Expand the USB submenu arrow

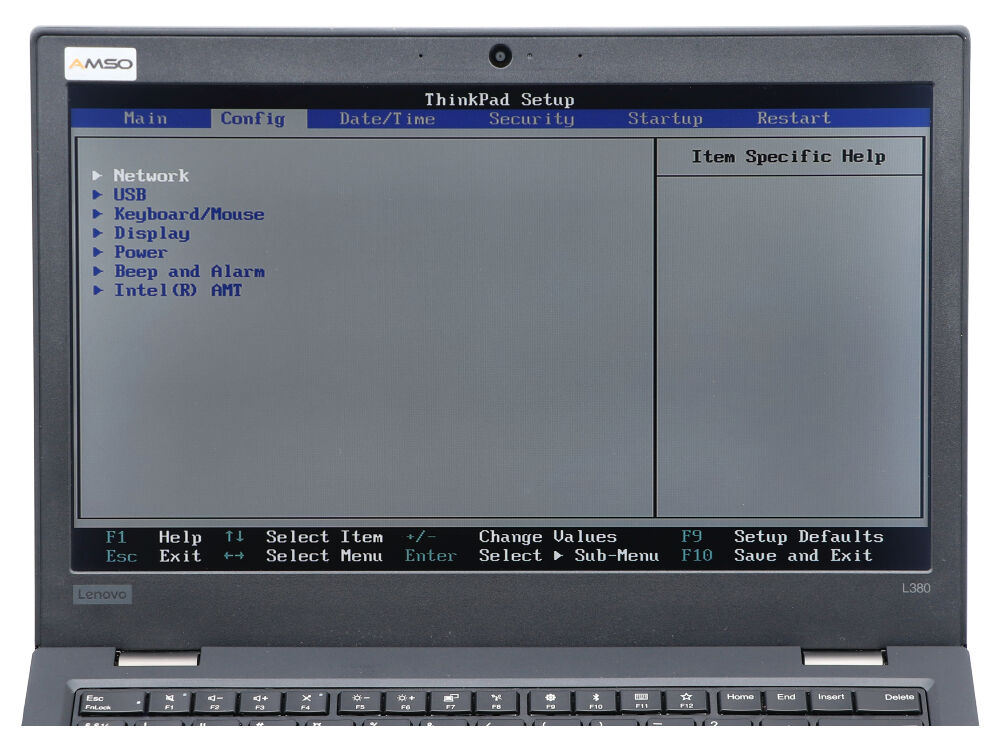pyautogui.click(x=97, y=195)
